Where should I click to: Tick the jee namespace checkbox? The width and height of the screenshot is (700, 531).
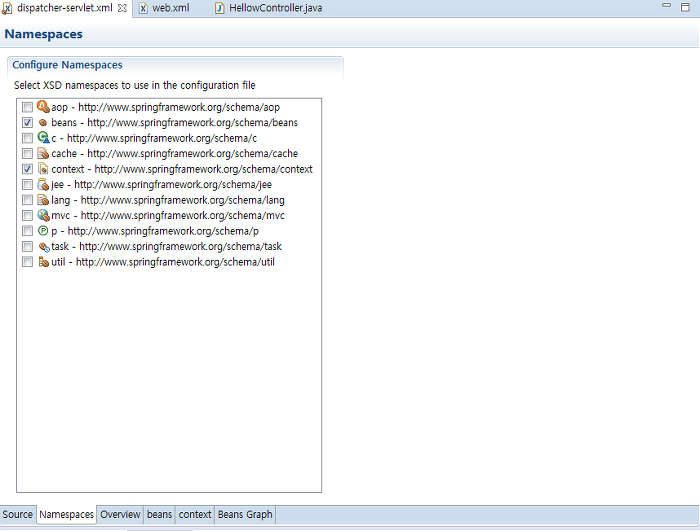28,184
